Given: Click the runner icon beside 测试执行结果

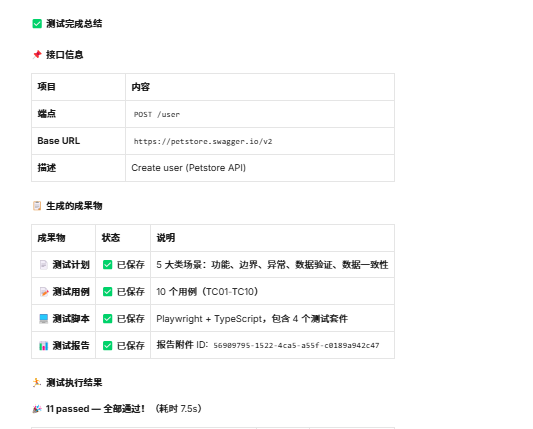Looking at the screenshot, I should 37,382.
